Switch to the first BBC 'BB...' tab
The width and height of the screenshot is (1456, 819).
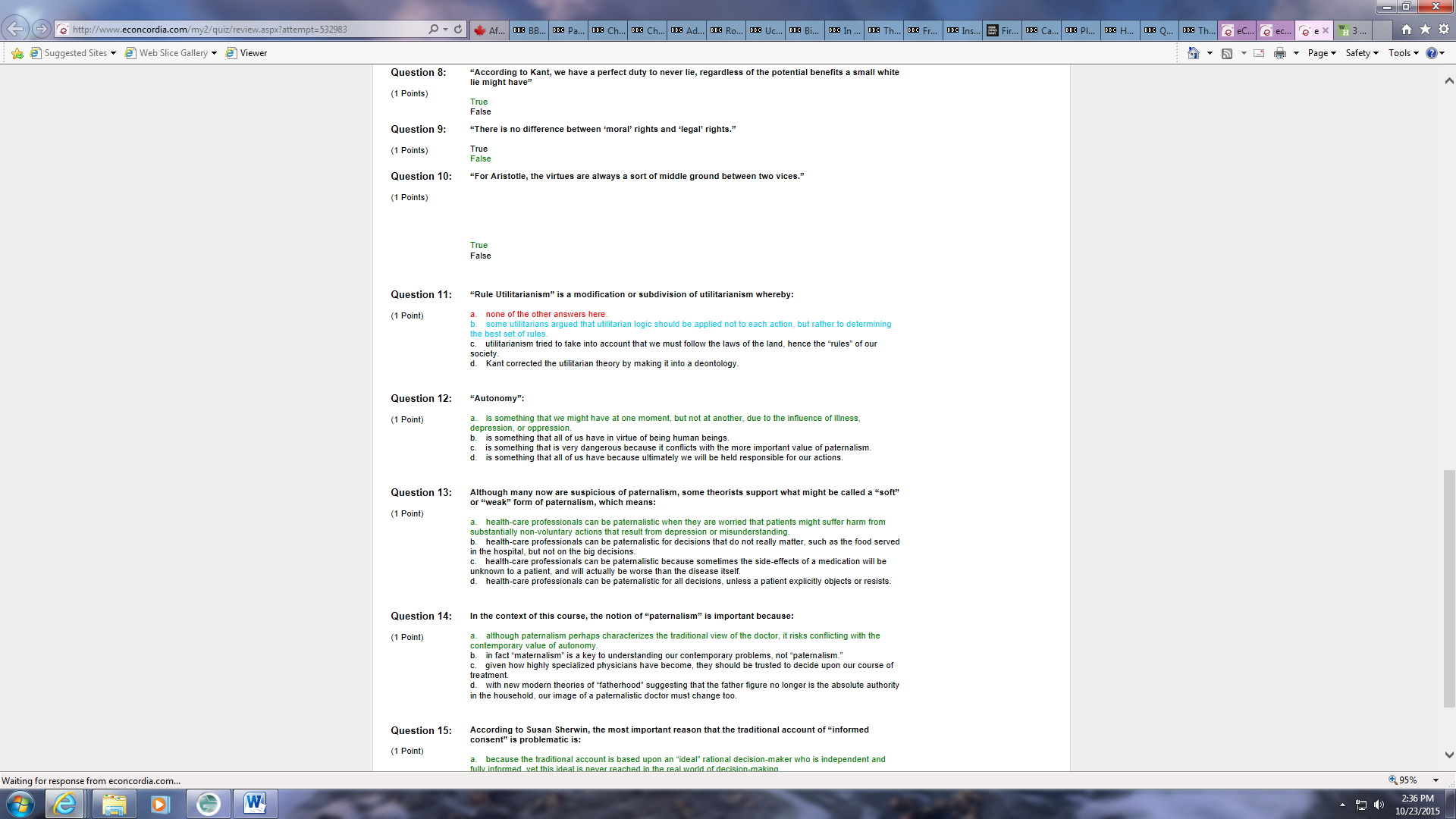pyautogui.click(x=529, y=30)
